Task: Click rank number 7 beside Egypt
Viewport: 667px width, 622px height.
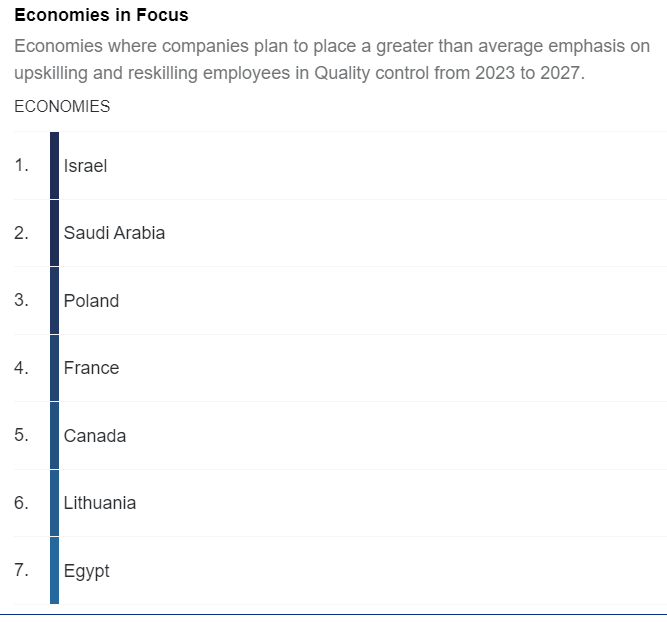Action: 22,571
